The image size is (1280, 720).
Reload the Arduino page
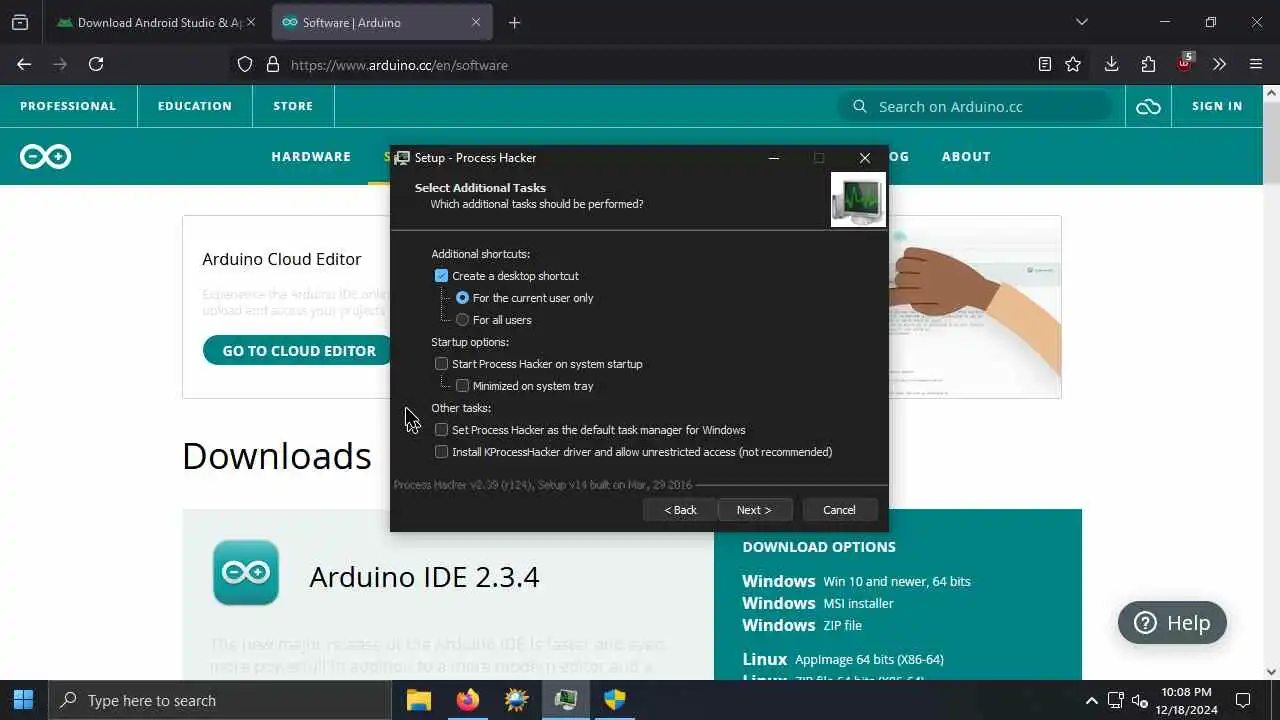click(x=96, y=64)
